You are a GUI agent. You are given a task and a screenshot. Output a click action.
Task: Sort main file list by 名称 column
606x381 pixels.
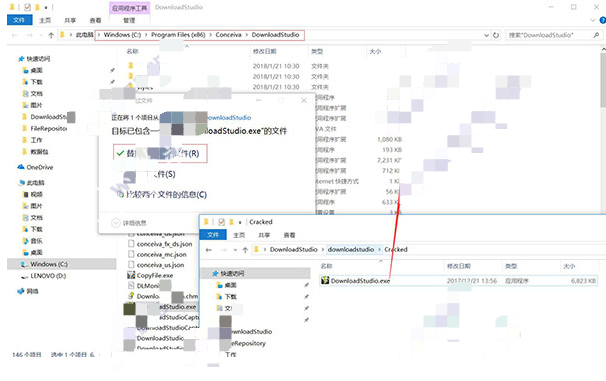pyautogui.click(x=132, y=51)
